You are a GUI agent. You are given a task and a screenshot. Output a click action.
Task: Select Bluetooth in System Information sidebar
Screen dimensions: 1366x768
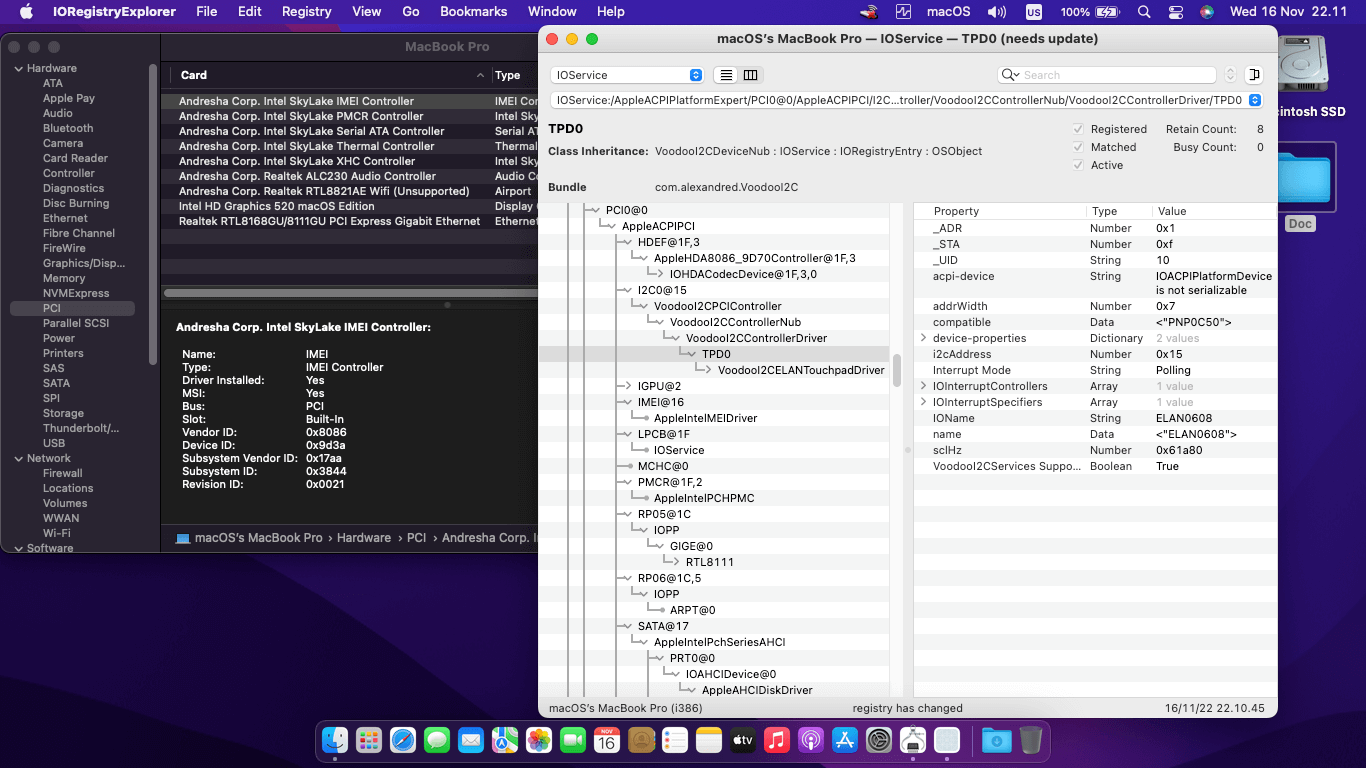tap(68, 128)
